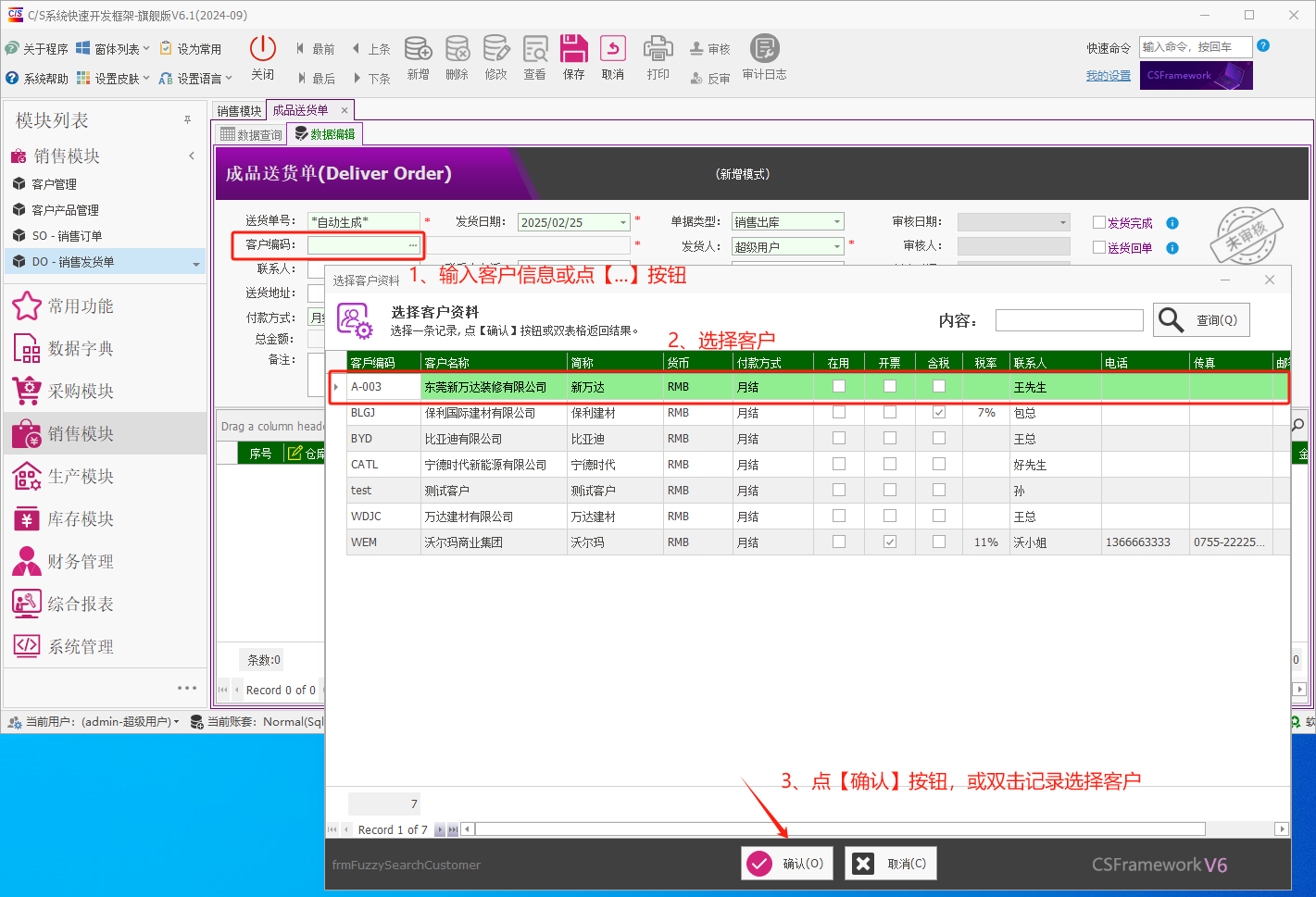Screen dimensions: 1316x897
Task: Go to 最前 first record
Action: pos(315,49)
